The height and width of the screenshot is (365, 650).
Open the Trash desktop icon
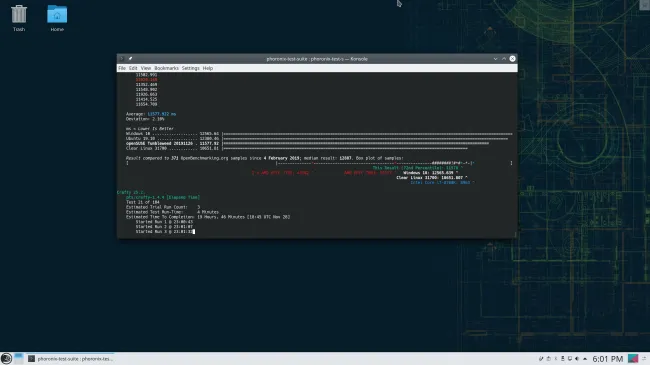pyautogui.click(x=19, y=18)
